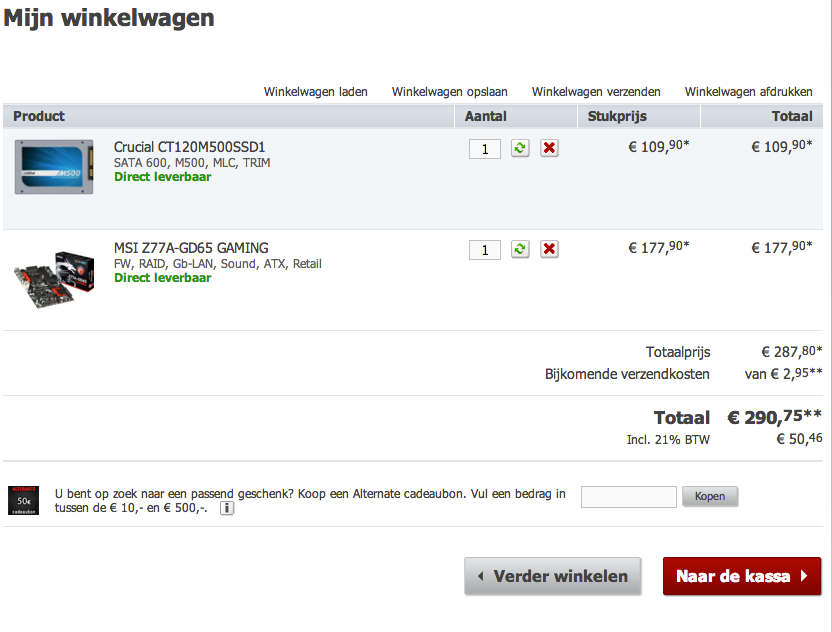Click the Kopen button

coord(710,496)
